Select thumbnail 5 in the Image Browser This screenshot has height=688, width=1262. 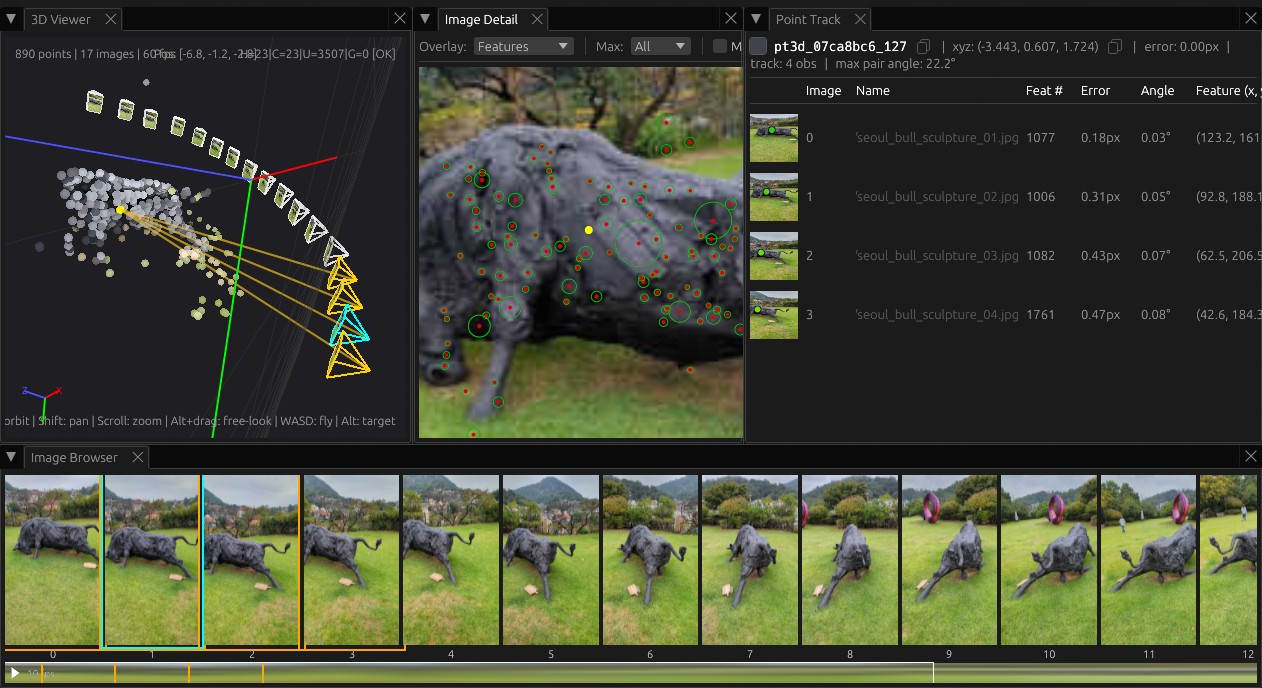550,558
